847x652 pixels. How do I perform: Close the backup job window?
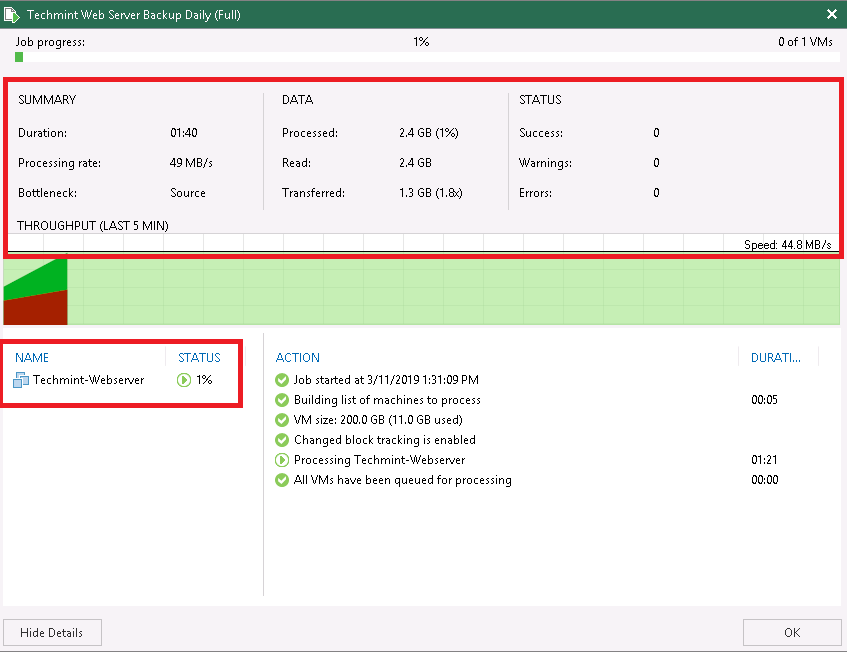click(831, 14)
